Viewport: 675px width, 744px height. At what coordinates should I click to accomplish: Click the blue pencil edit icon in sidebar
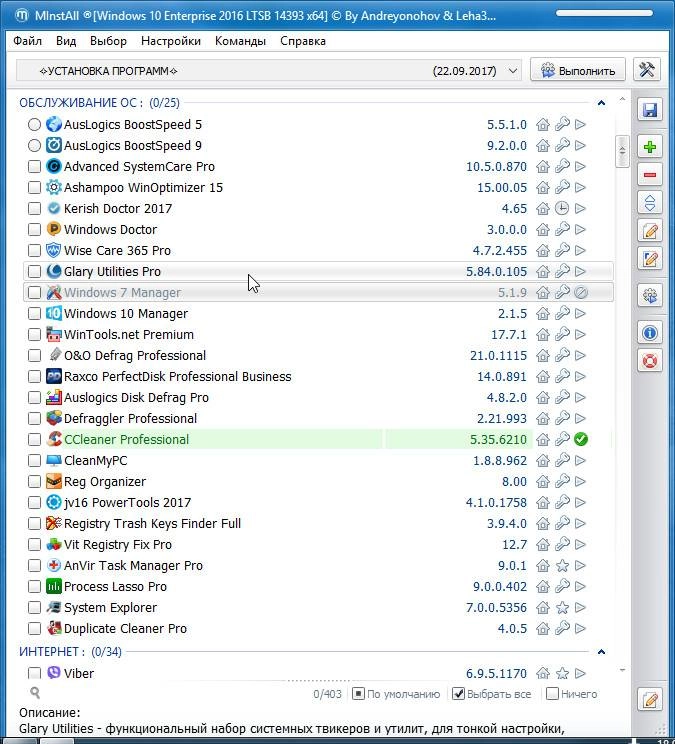649,259
